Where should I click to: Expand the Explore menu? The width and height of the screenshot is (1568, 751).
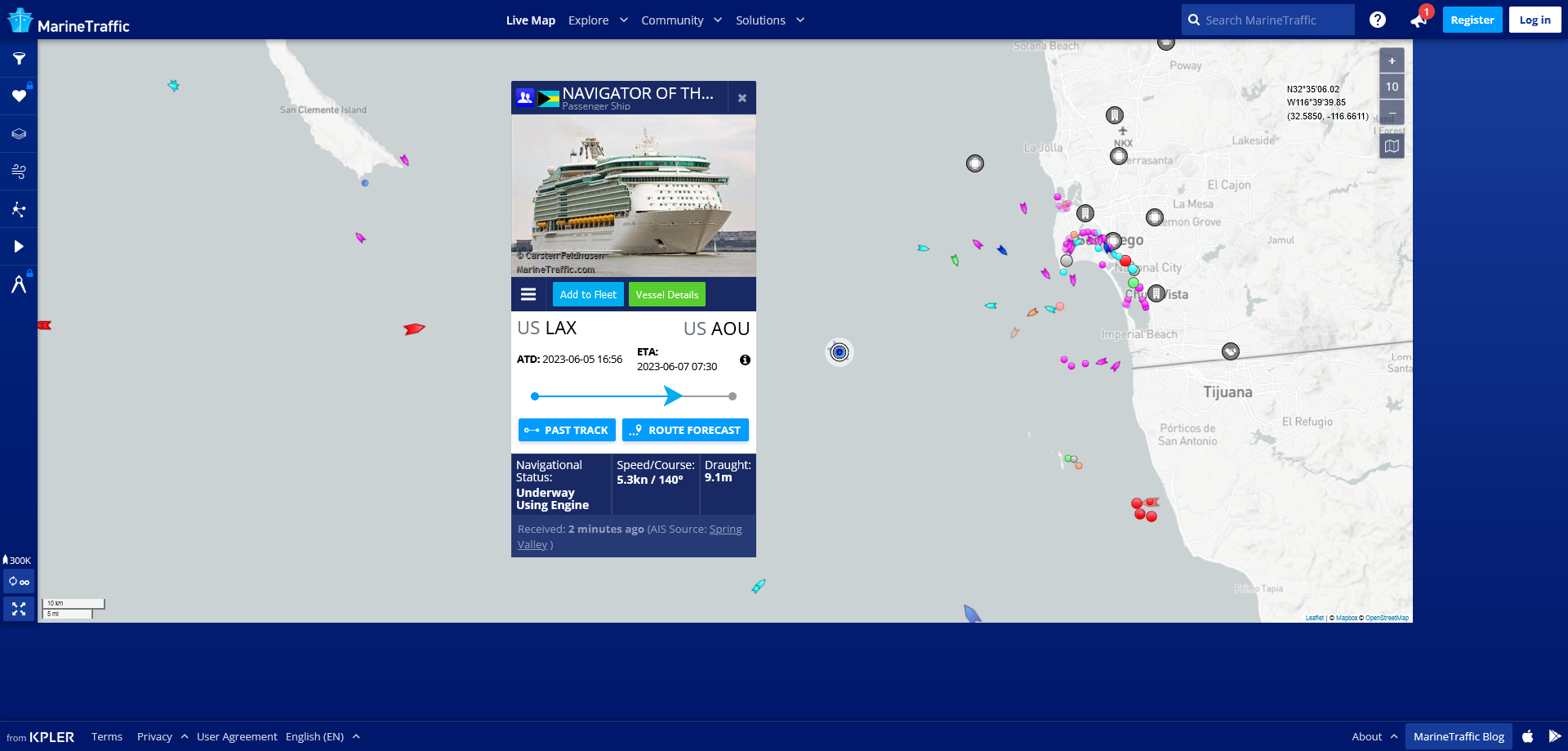598,20
